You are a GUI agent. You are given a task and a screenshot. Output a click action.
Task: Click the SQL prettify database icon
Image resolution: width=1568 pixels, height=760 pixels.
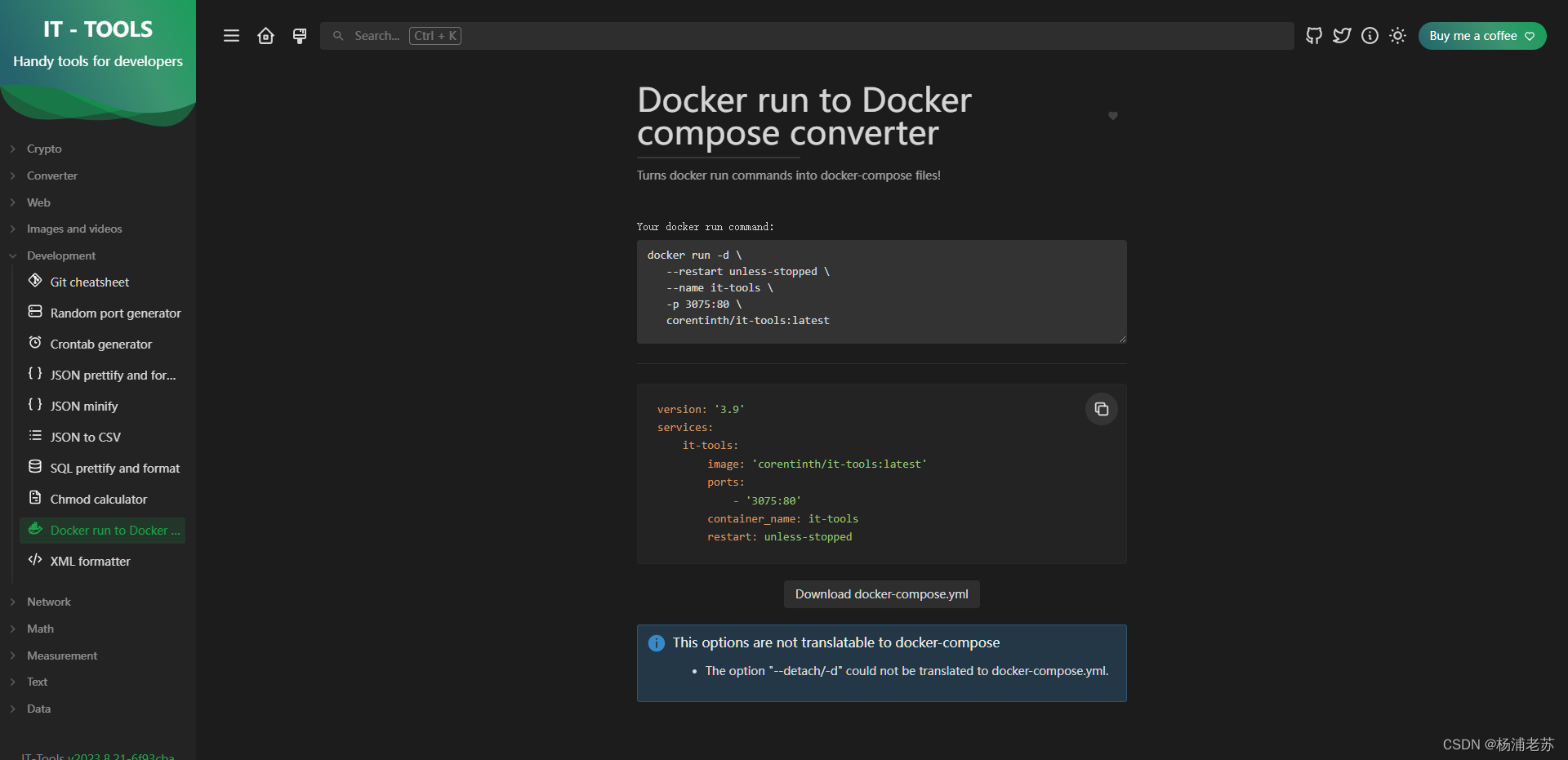pos(35,467)
